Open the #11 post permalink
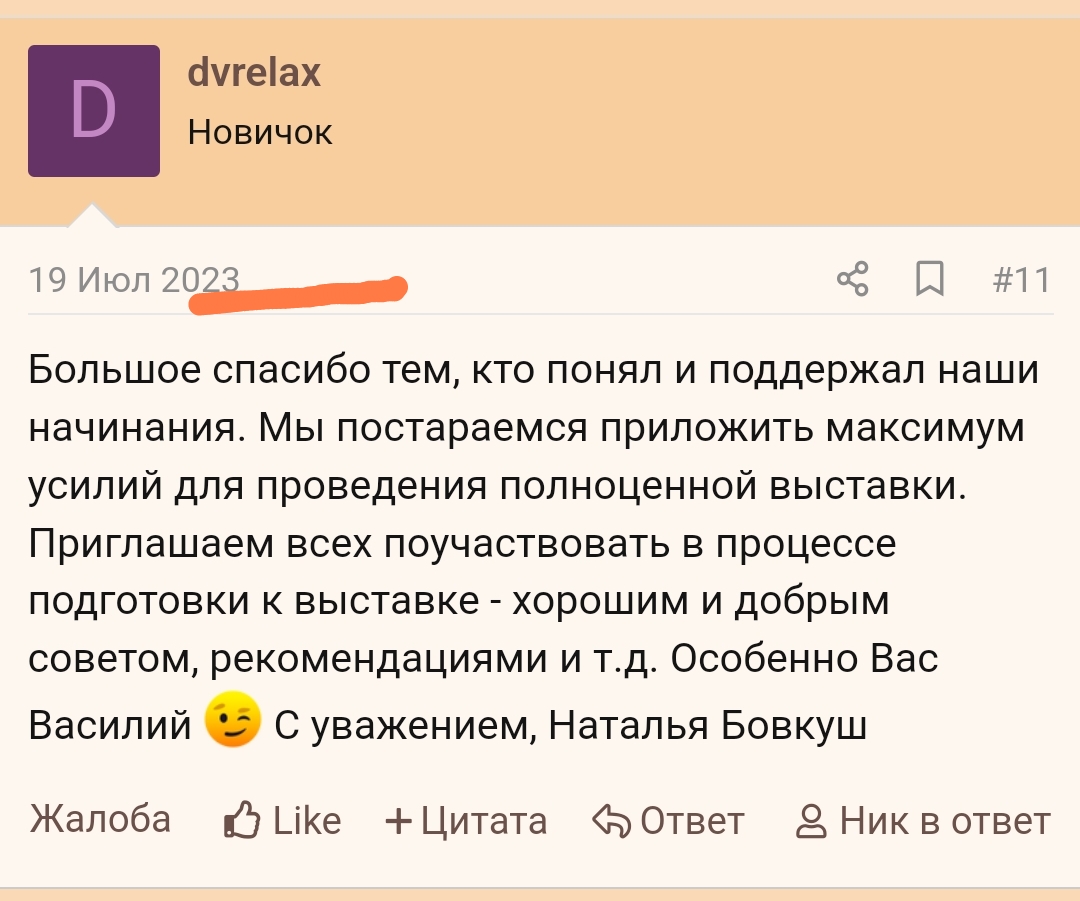Viewport: 1080px width, 901px height. click(1021, 281)
